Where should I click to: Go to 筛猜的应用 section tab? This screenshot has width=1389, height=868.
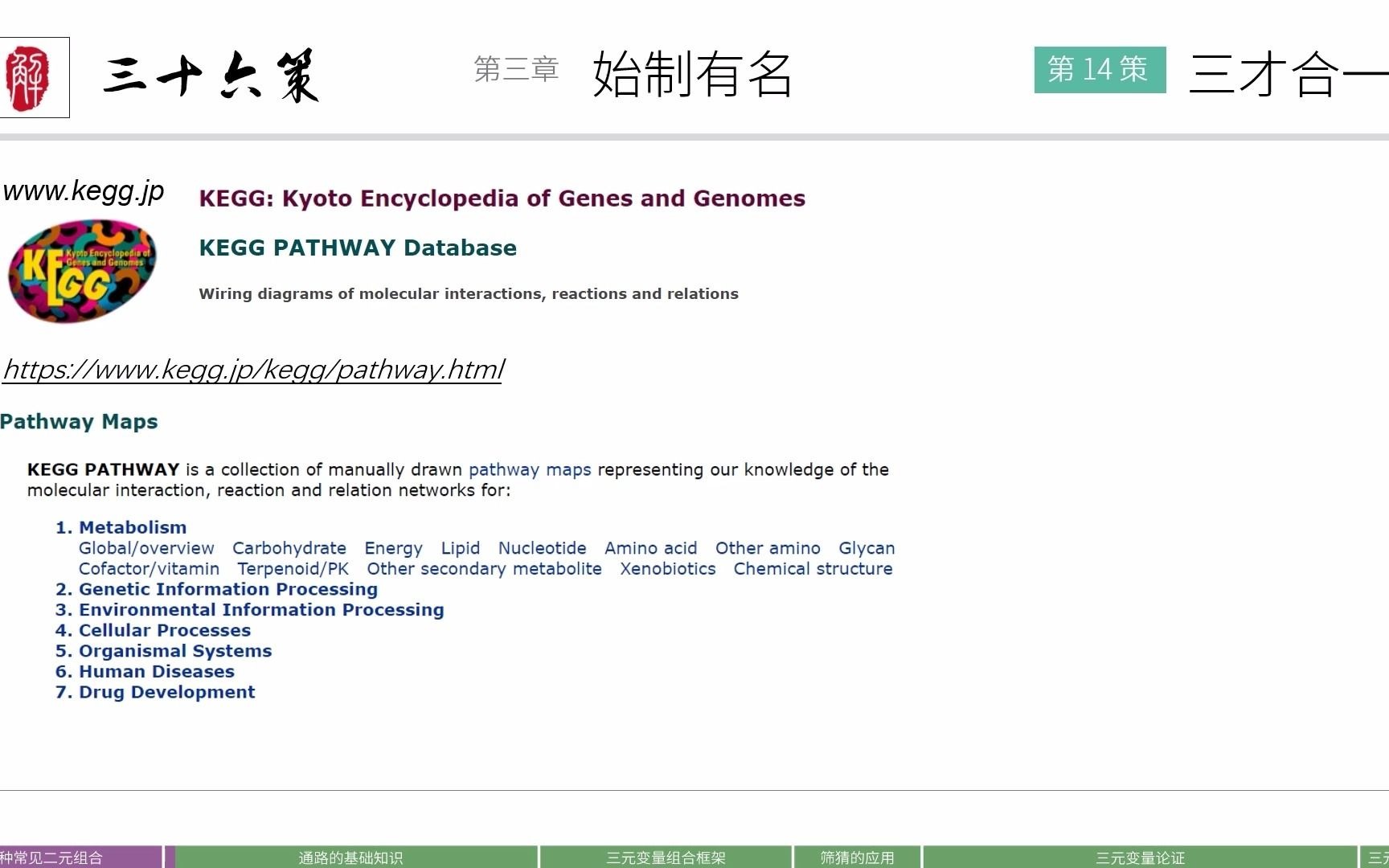(x=857, y=857)
